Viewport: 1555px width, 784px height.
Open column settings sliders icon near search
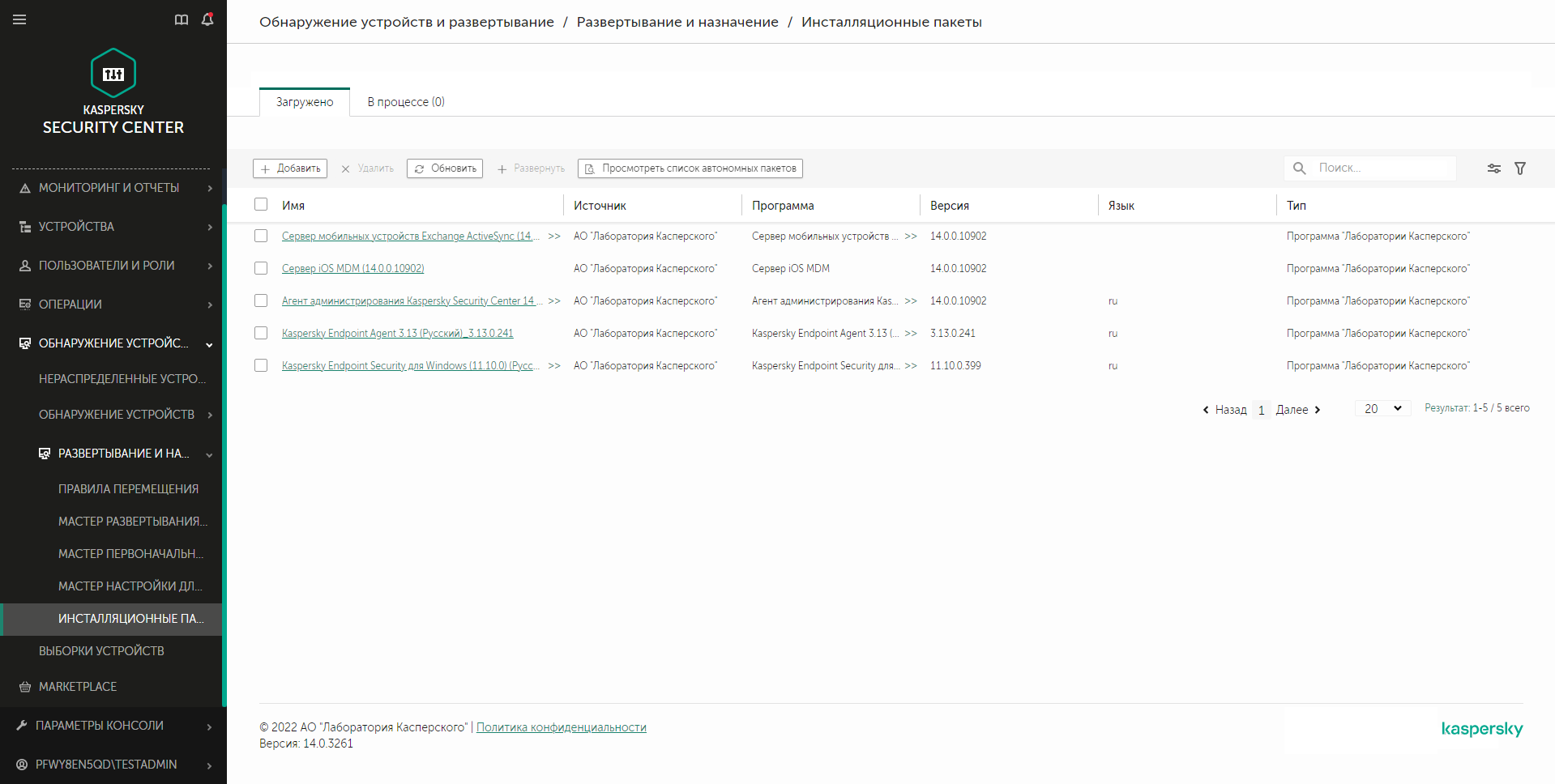(x=1493, y=168)
